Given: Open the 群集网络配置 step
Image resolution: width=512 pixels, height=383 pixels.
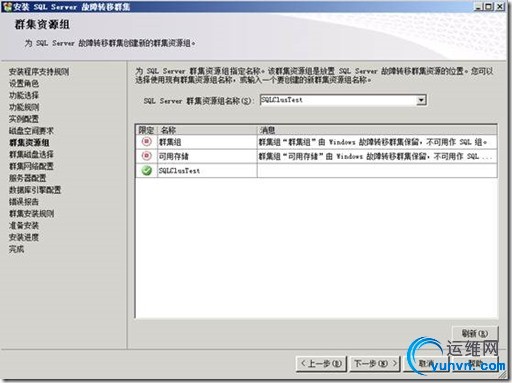Looking at the screenshot, I should coord(31,166).
